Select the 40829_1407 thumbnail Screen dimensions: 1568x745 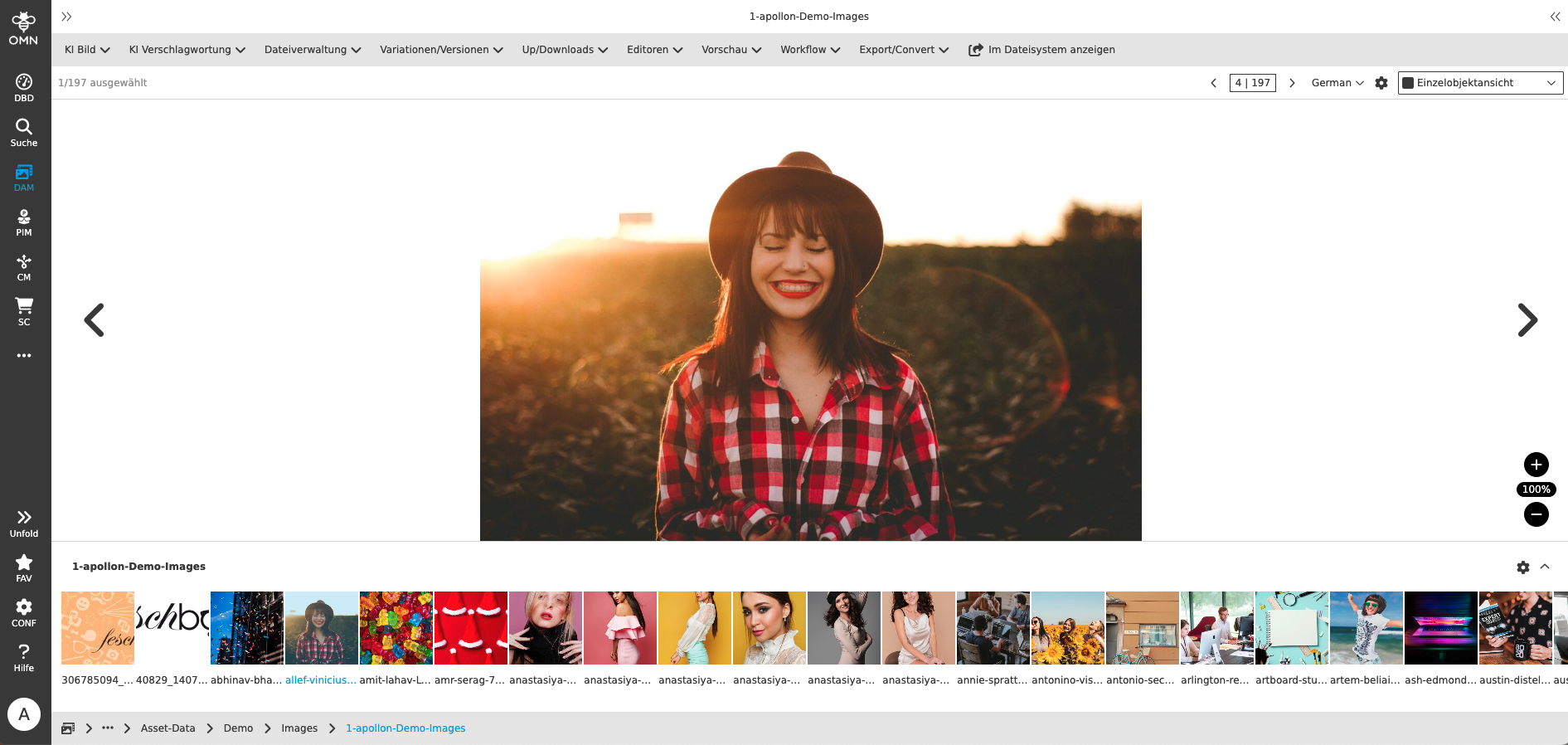[x=172, y=628]
